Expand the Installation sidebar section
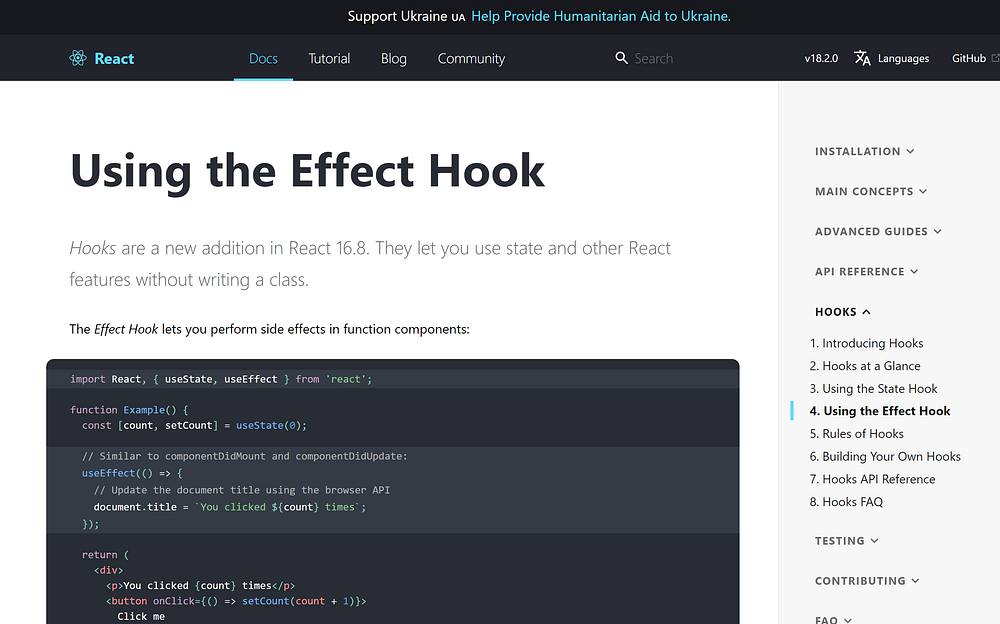 (x=865, y=151)
